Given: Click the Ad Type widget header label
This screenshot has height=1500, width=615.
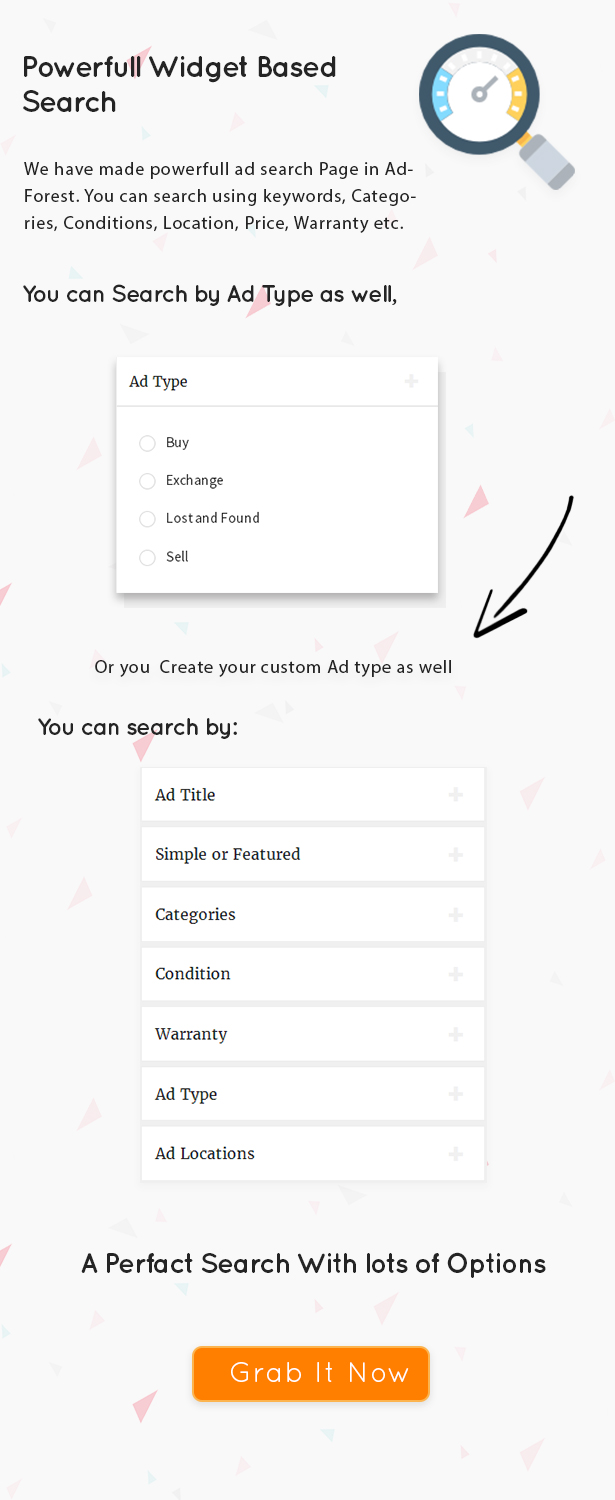Looking at the screenshot, I should pos(158,382).
